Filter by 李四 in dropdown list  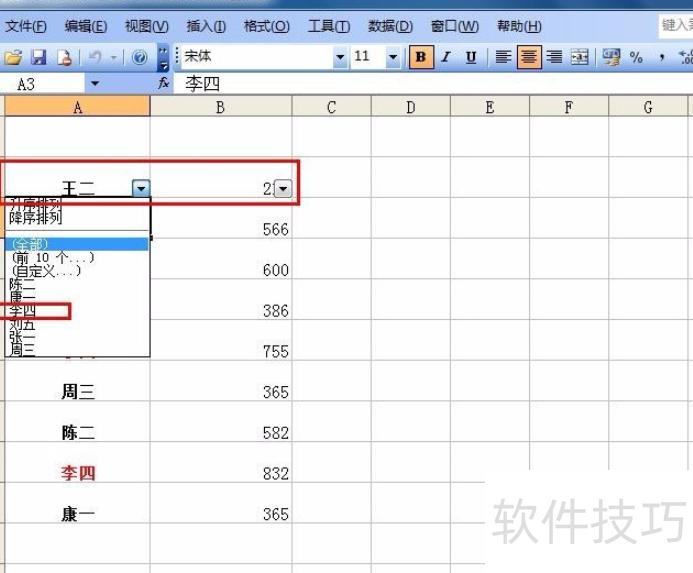77,311
